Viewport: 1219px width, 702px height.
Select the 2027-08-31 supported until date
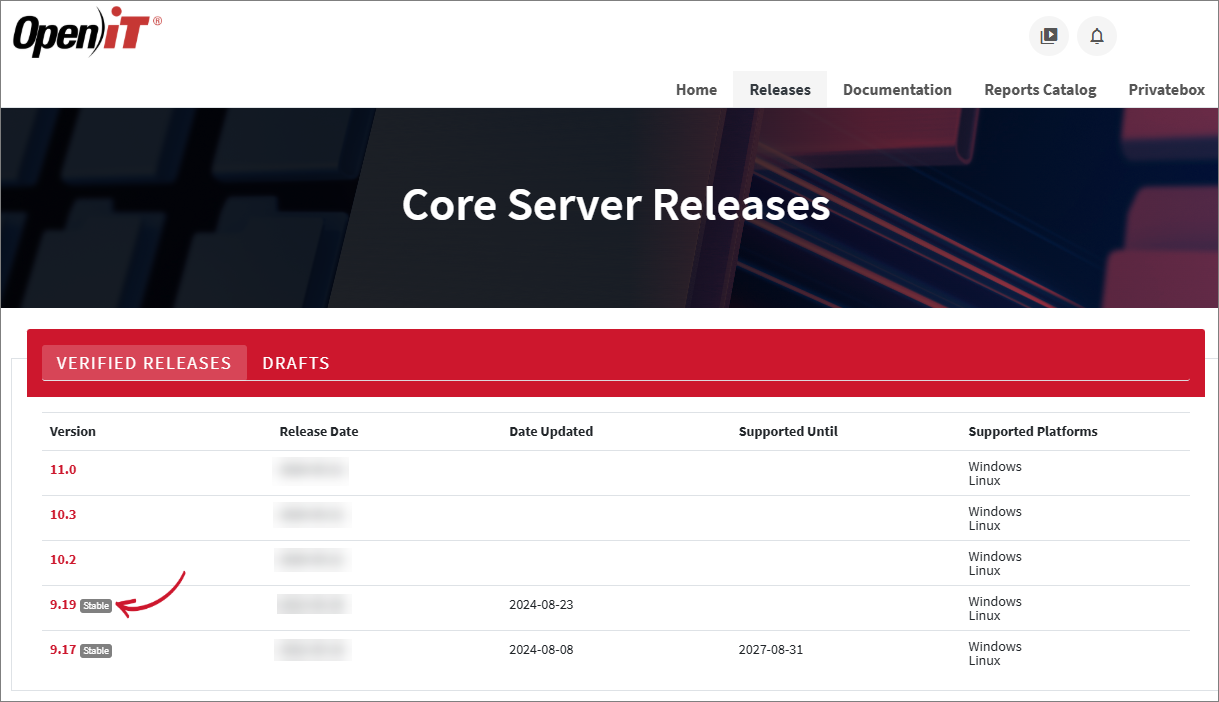771,649
